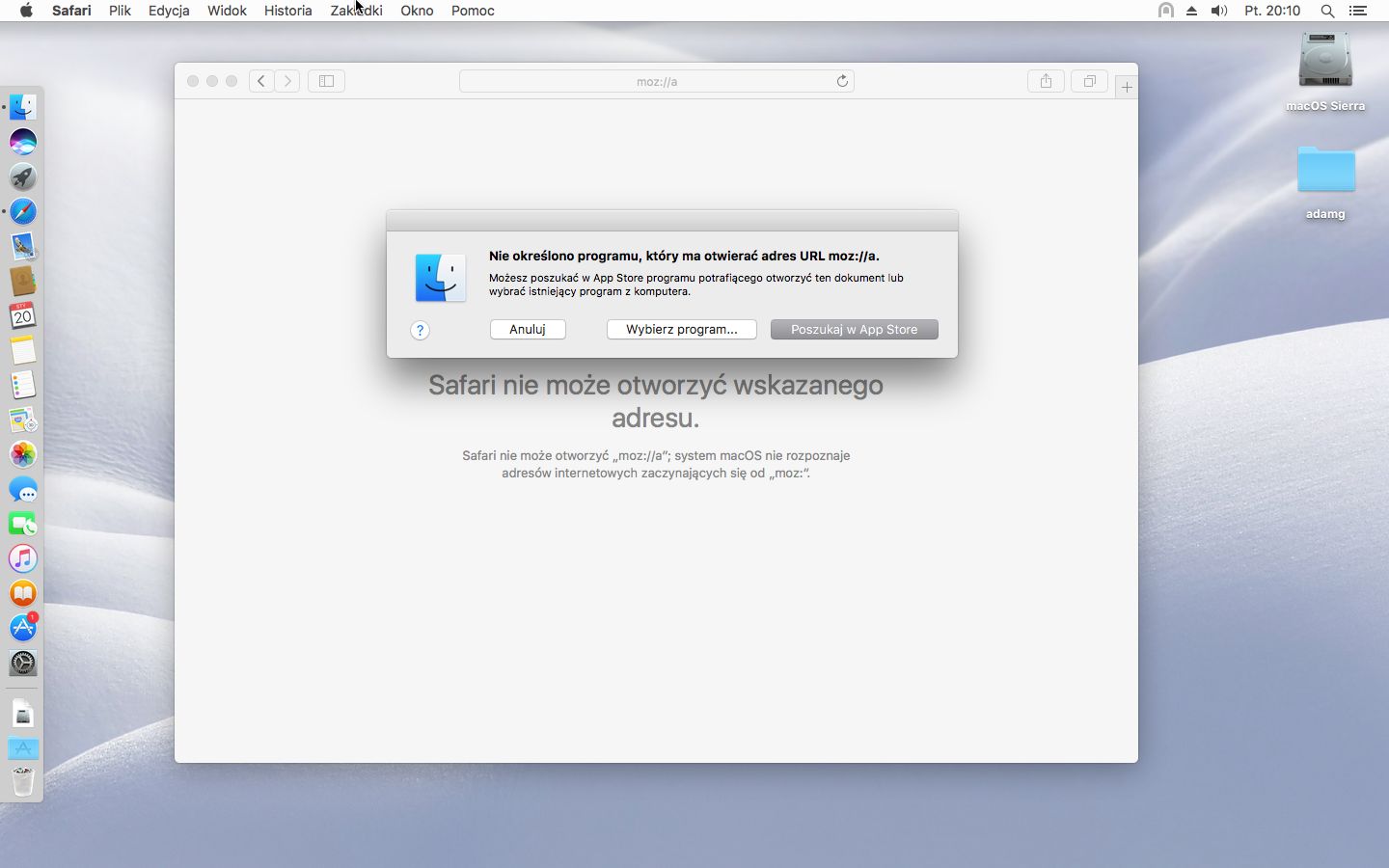Click the Finder face icon in dialog
The height and width of the screenshot is (868, 1389).
[441, 278]
